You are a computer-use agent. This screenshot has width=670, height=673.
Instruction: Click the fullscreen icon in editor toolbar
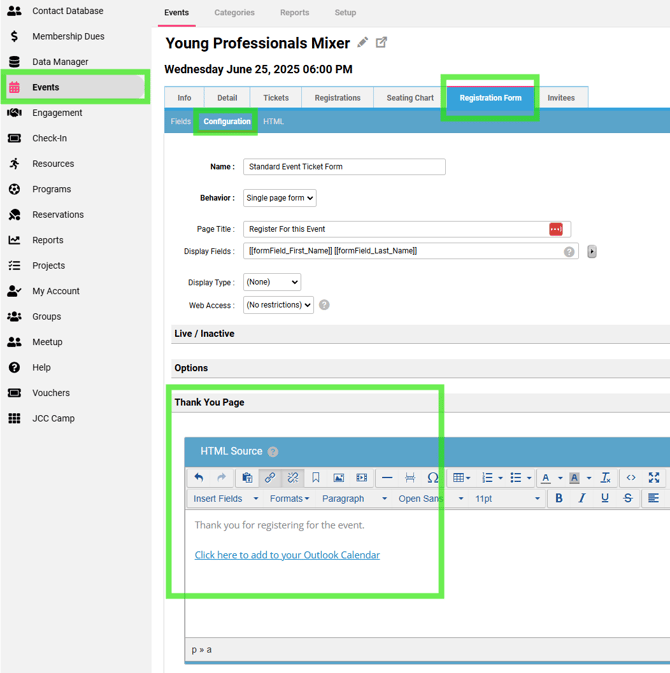654,478
